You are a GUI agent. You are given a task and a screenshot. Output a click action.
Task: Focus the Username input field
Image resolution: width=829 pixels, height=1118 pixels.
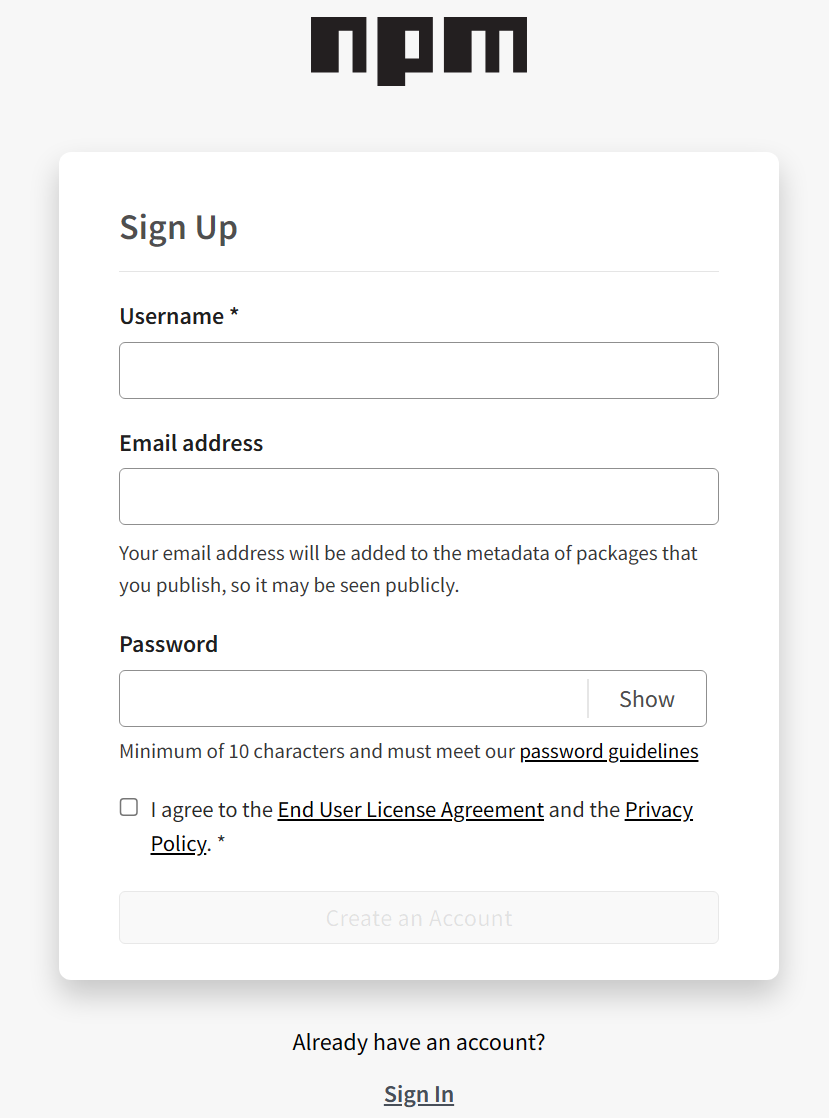pyautogui.click(x=418, y=370)
